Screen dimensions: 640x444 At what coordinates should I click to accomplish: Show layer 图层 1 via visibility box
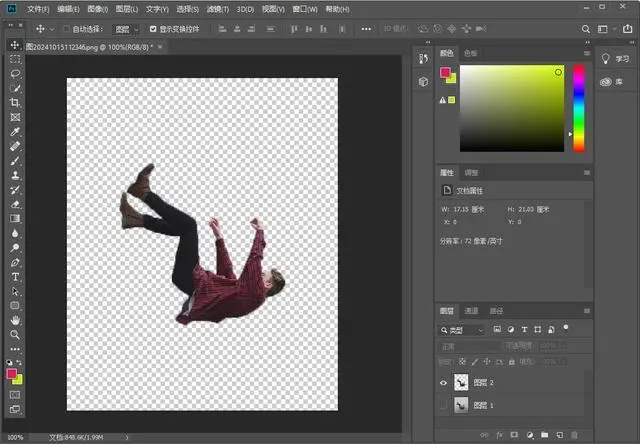(445, 405)
